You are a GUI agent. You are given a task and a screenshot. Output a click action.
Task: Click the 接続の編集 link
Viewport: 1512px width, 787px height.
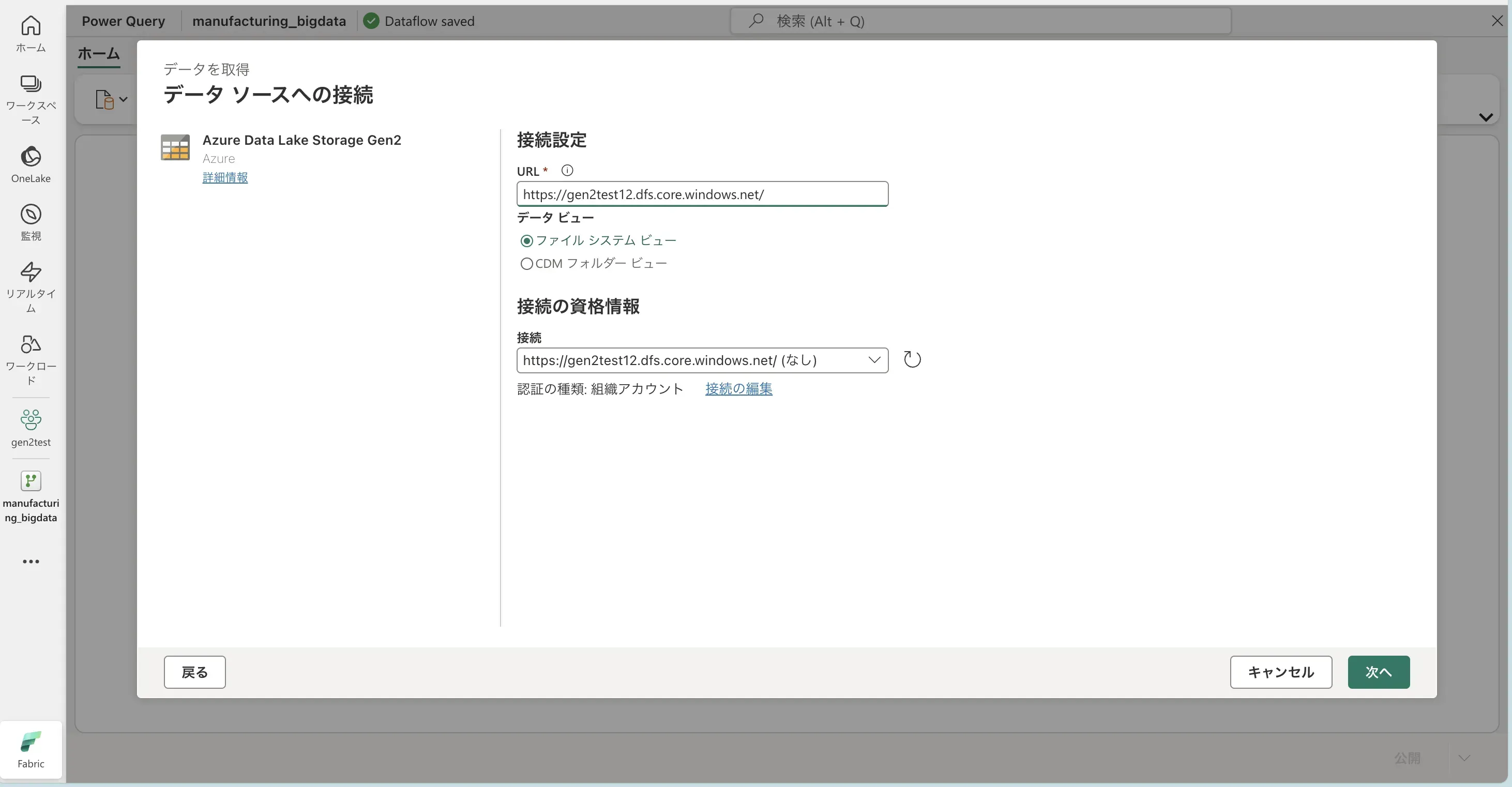[x=738, y=388]
